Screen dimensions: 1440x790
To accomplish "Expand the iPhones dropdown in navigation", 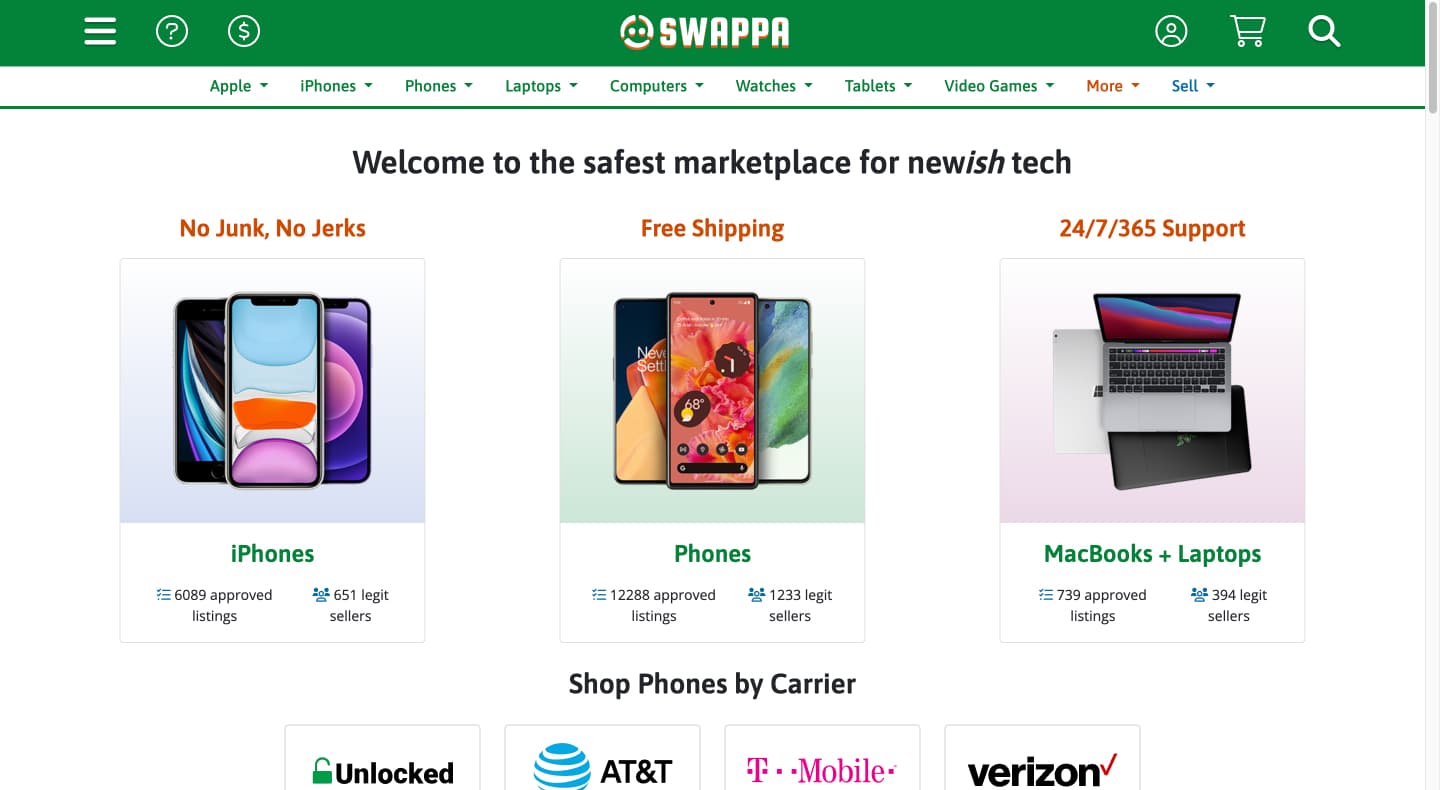I will [336, 86].
